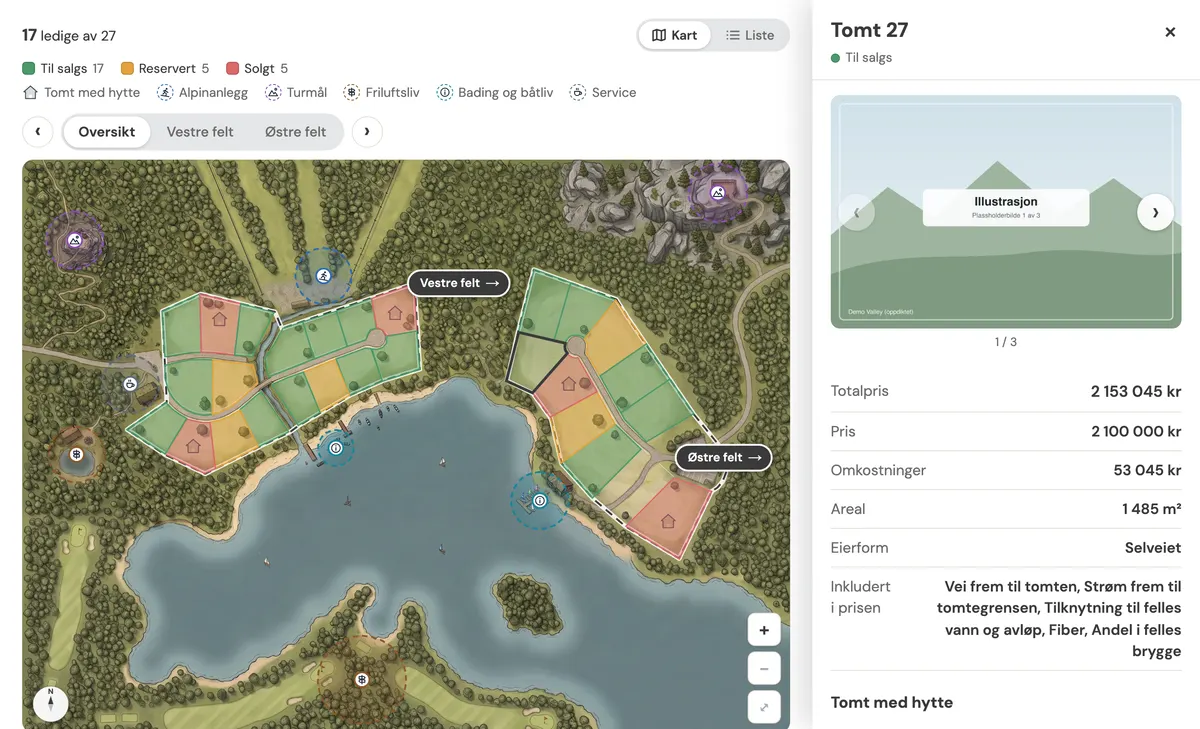Click the Service marker on the map
This screenshot has height=729, width=1200.
tap(129, 384)
